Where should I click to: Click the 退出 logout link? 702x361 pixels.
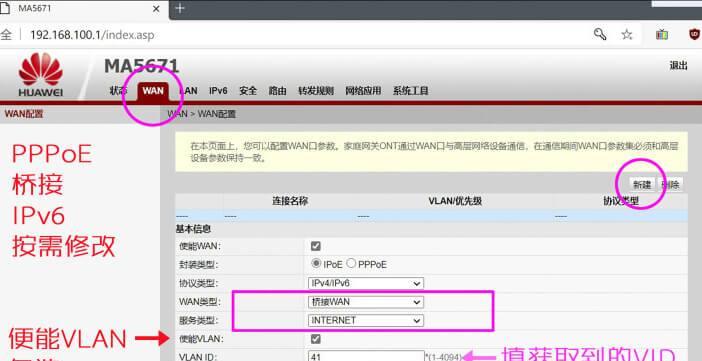pyautogui.click(x=678, y=66)
